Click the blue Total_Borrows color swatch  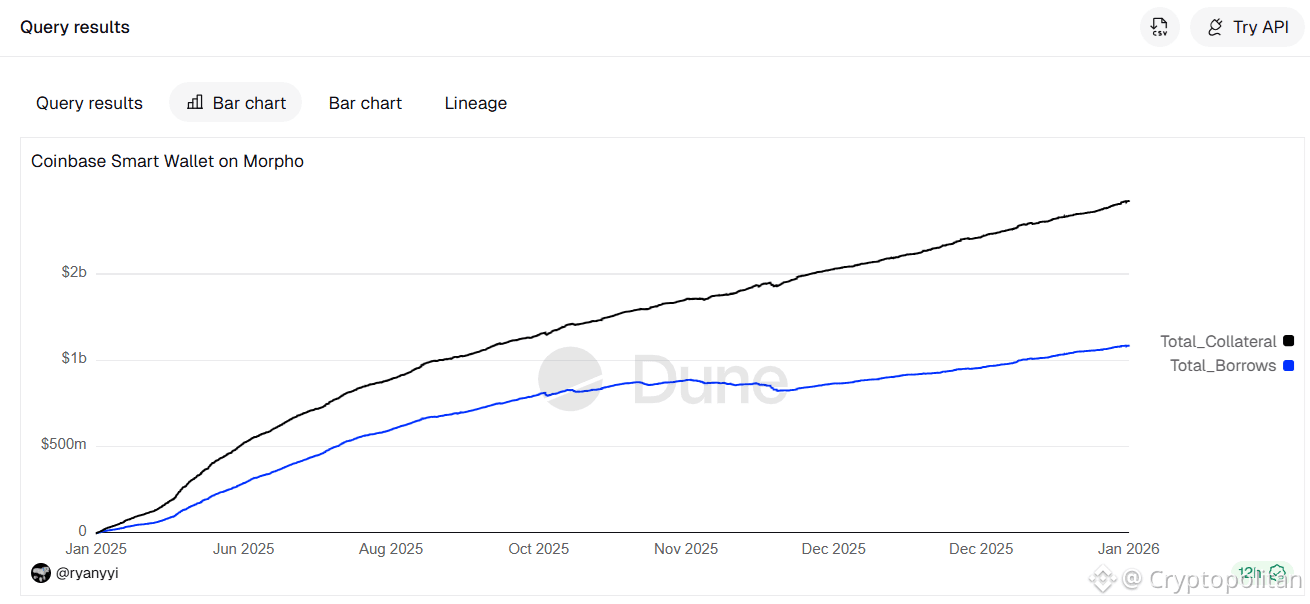tap(1288, 365)
